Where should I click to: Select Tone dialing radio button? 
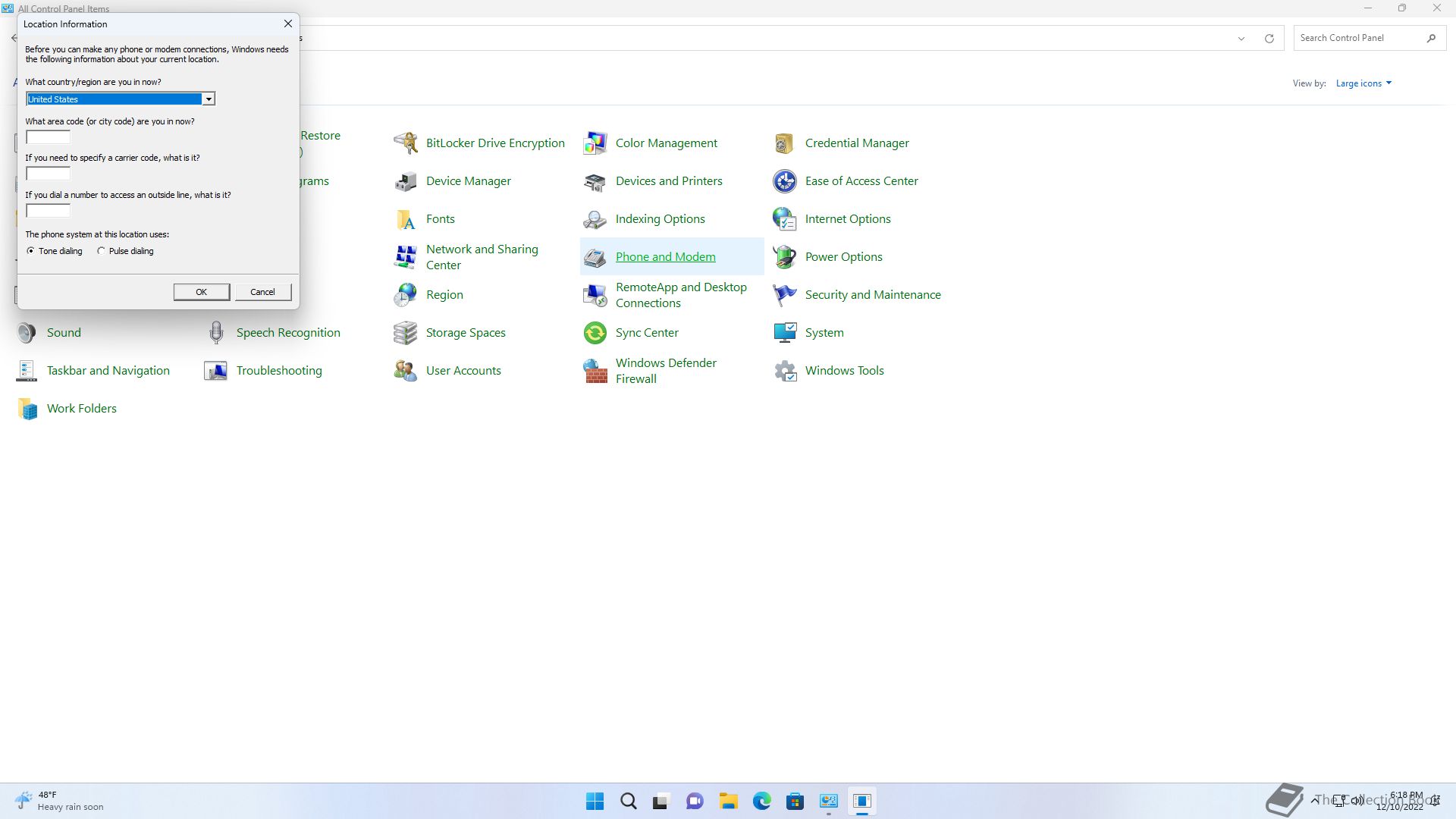(x=31, y=251)
